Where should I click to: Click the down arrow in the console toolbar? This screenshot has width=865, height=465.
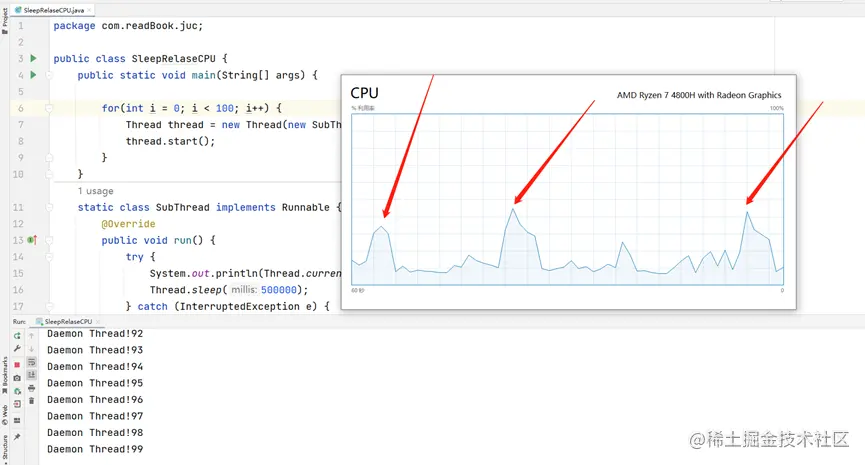[31, 349]
